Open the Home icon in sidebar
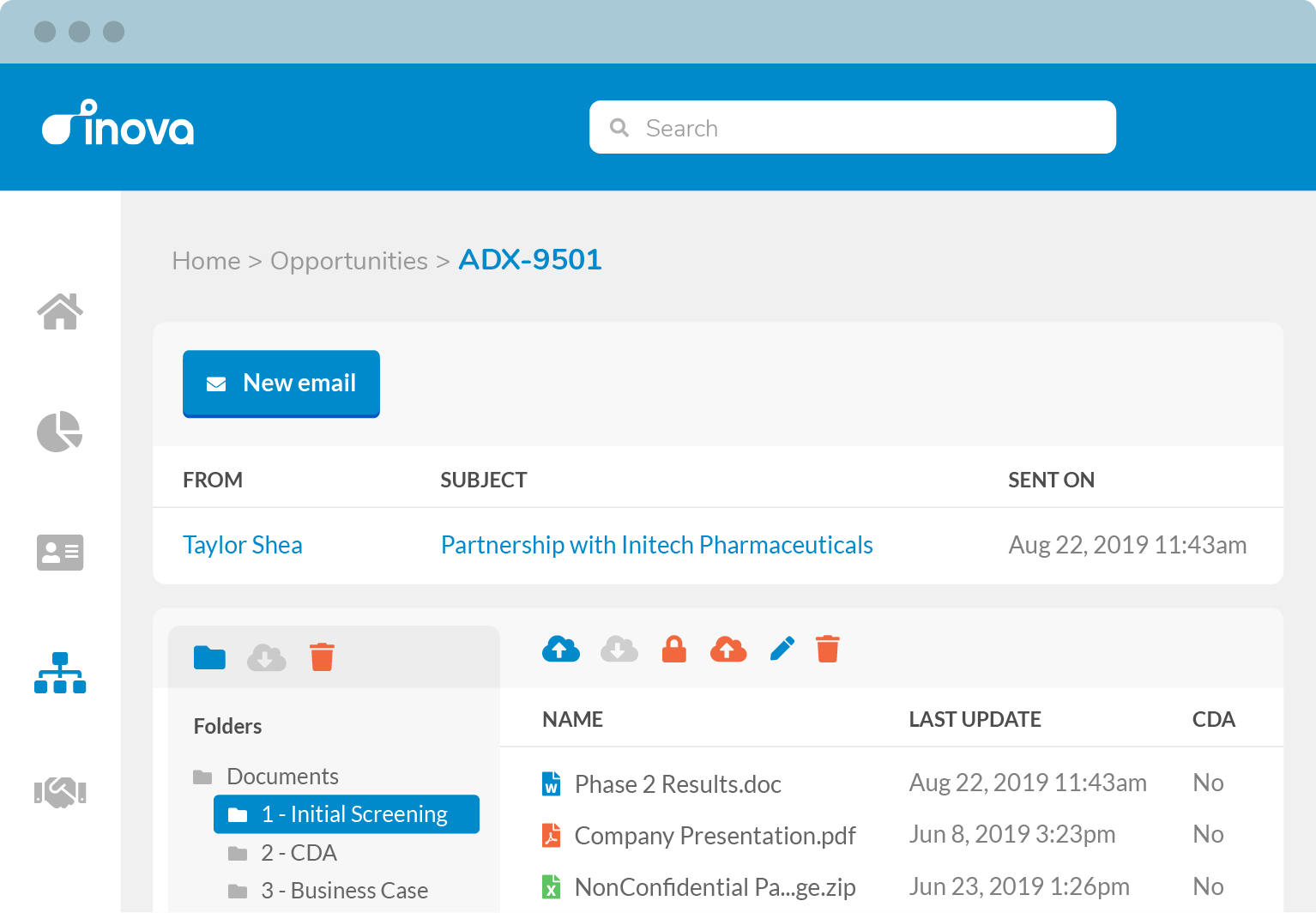Image resolution: width=1316 pixels, height=913 pixels. 60,311
